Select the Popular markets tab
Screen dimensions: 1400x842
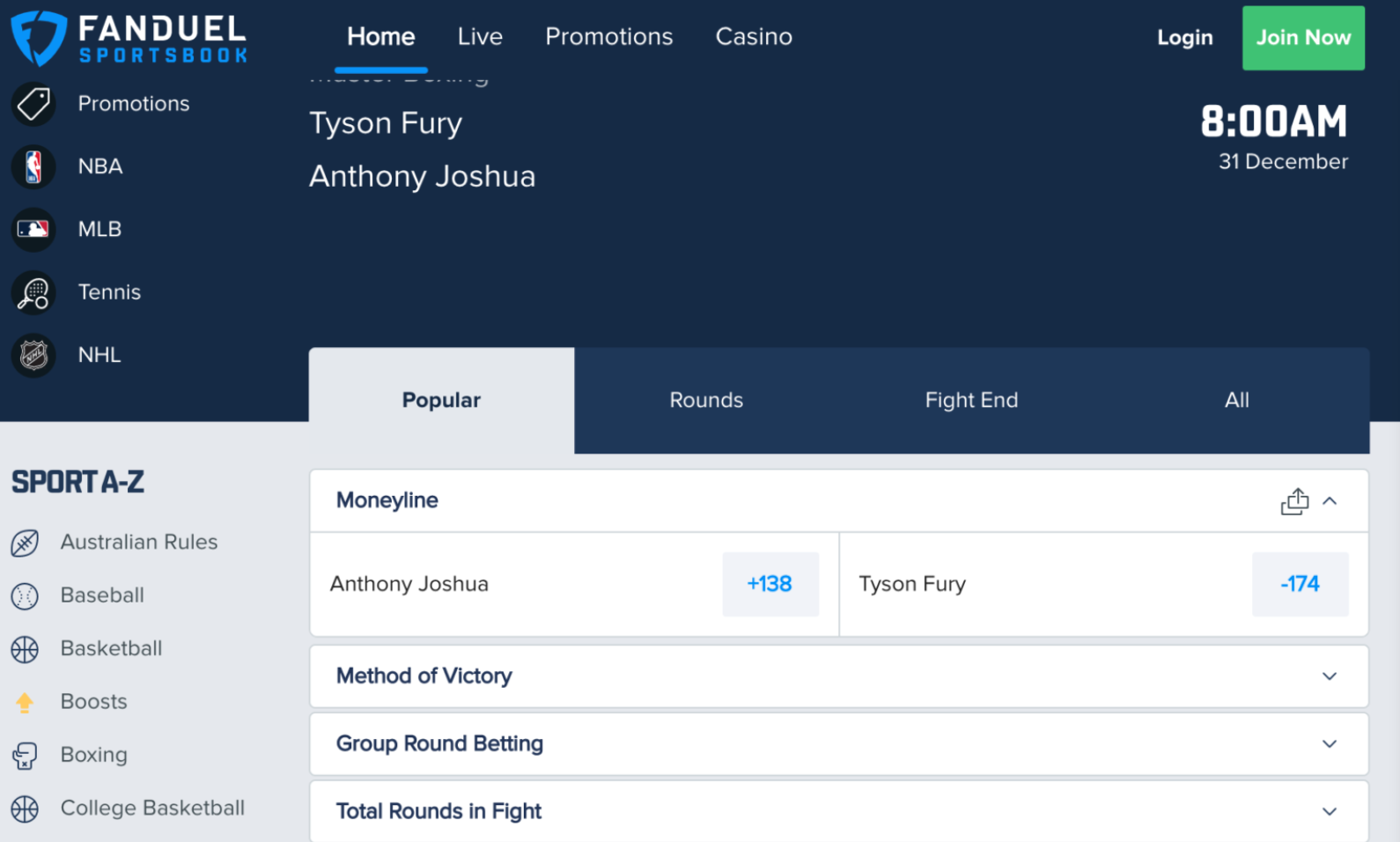(441, 401)
